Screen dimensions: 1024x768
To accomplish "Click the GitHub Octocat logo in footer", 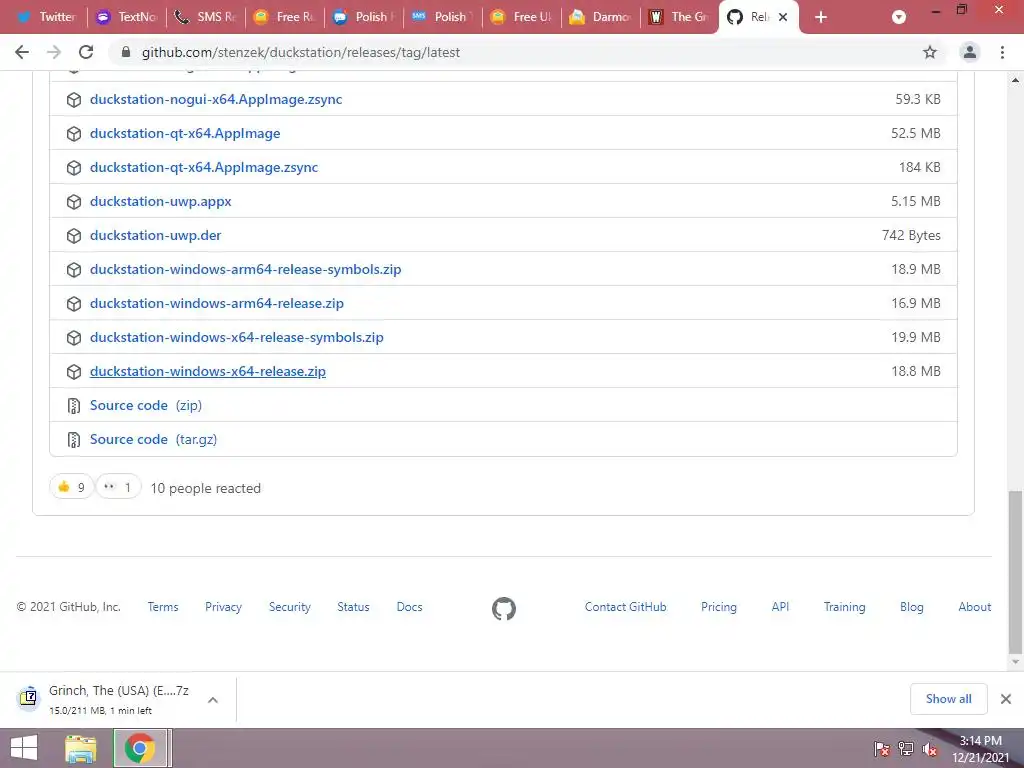I will click(504, 608).
